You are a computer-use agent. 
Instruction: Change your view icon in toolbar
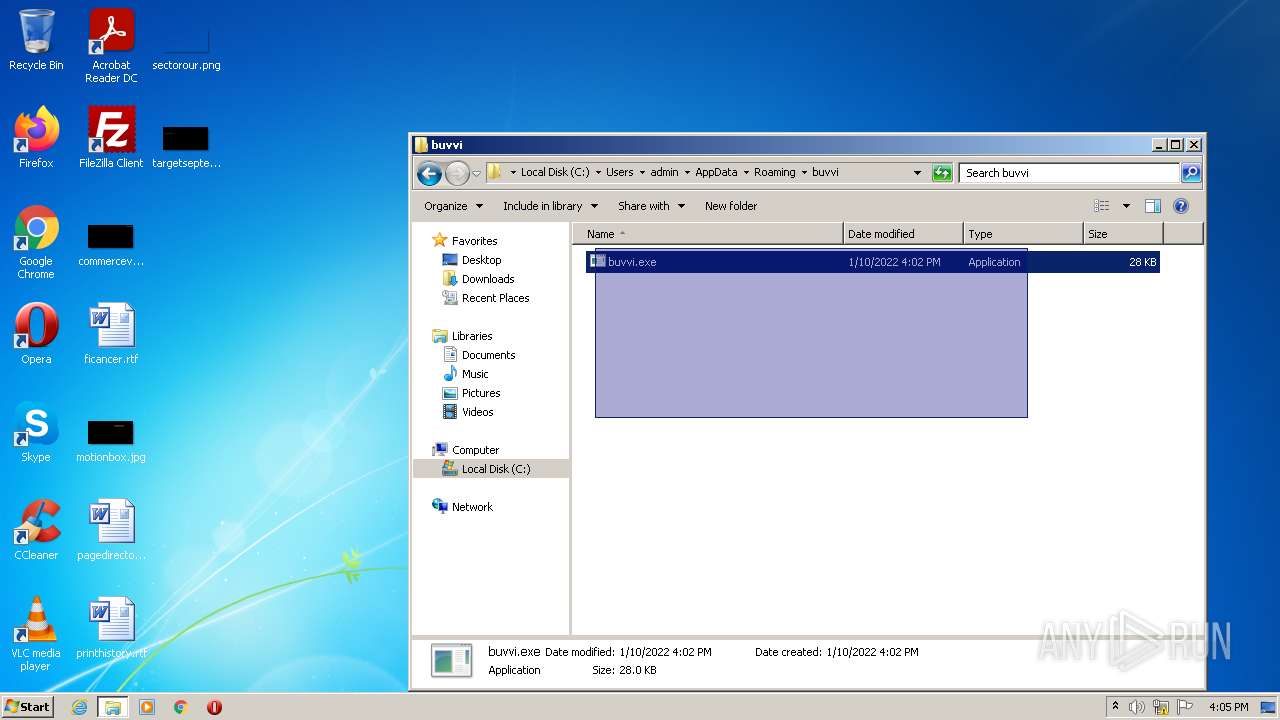1102,206
